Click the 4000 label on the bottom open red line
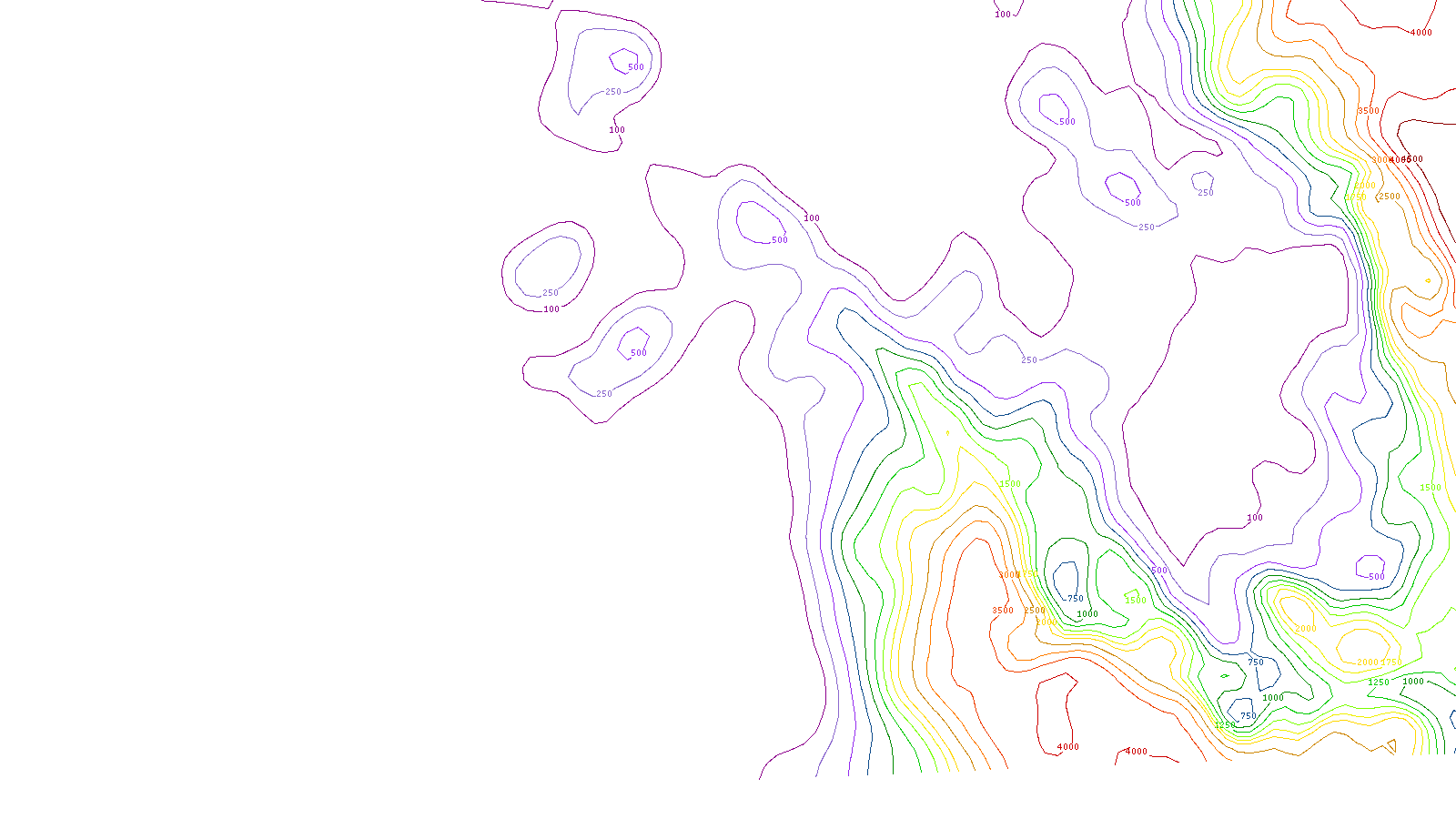The image size is (1456, 819). (x=1136, y=752)
